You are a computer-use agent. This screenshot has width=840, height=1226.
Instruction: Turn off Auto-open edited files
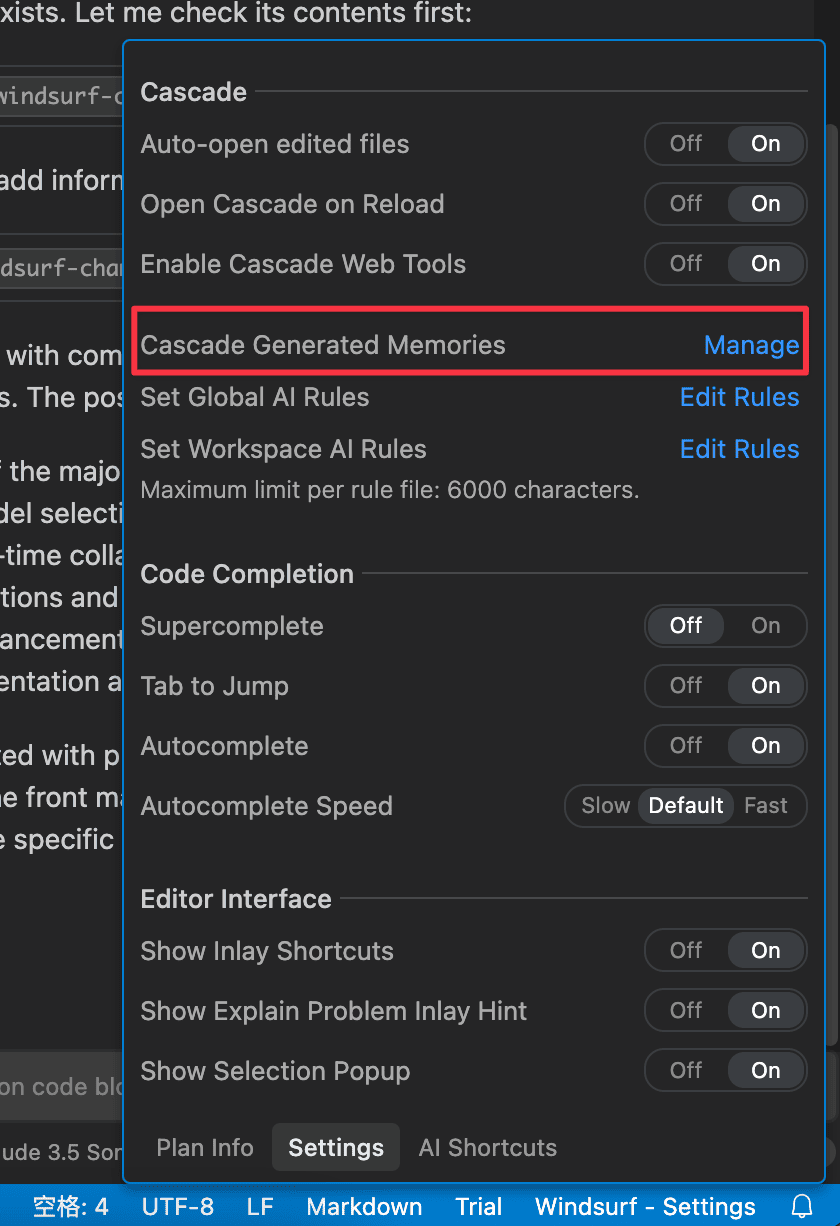[686, 144]
